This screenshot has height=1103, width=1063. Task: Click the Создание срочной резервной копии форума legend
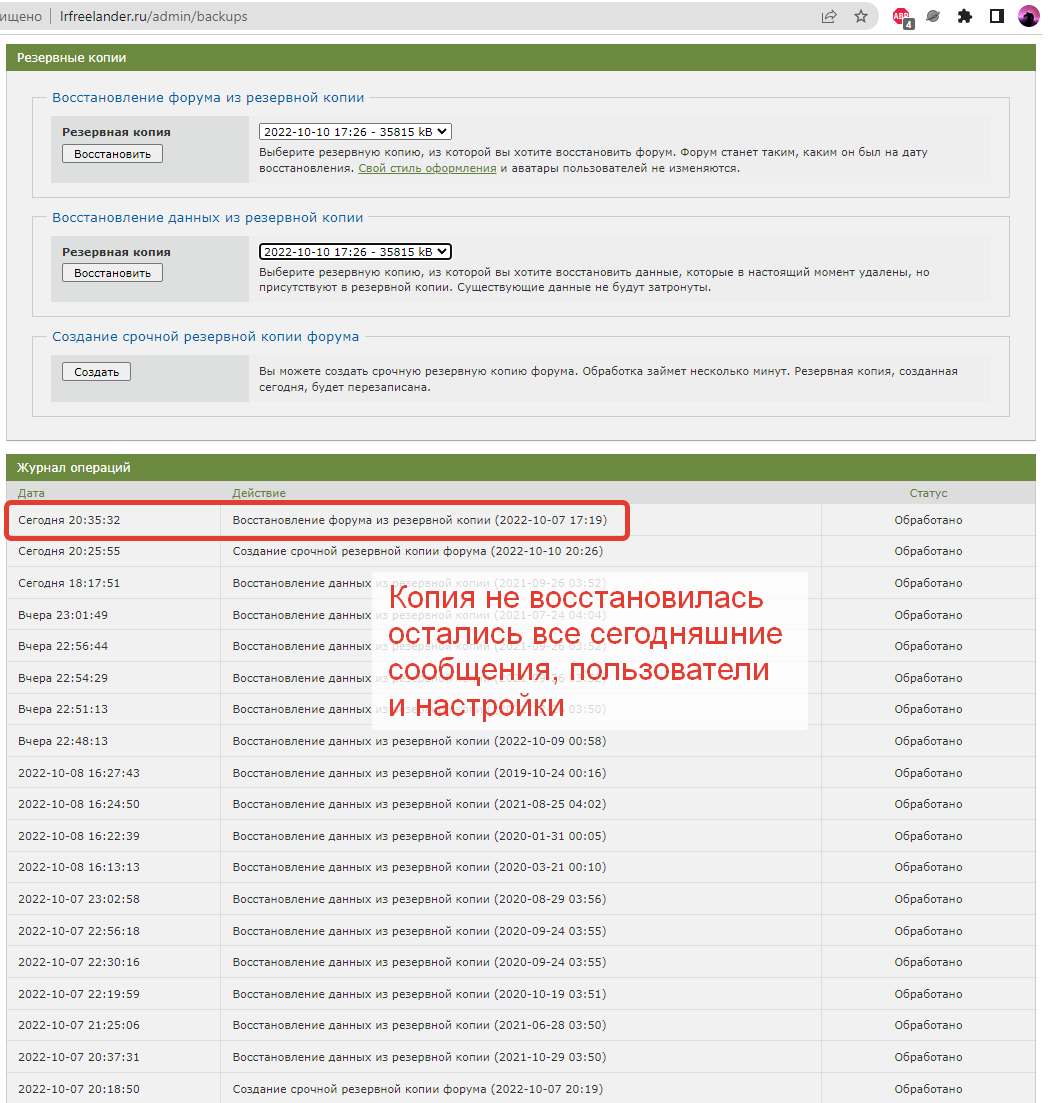tap(205, 337)
